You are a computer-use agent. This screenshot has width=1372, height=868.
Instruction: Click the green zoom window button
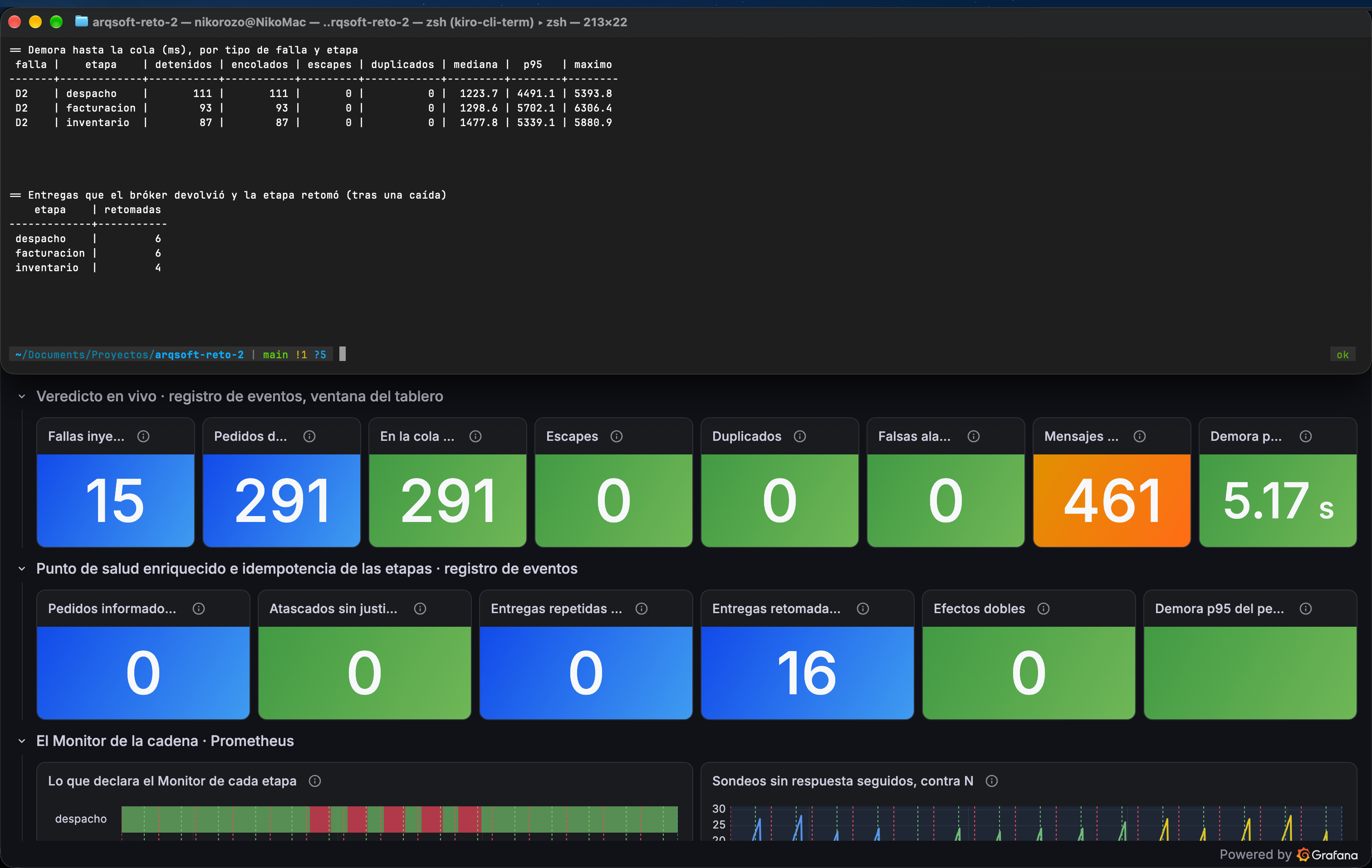point(56,22)
